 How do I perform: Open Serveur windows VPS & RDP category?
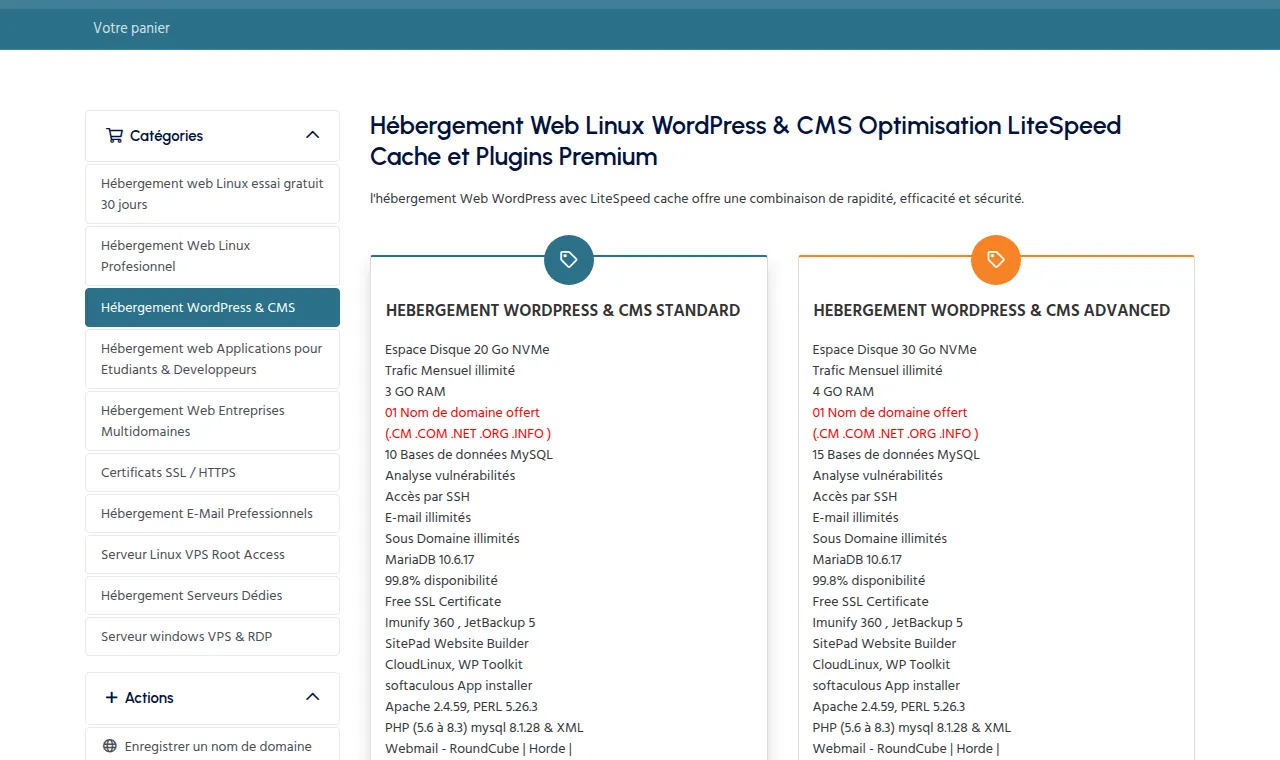(212, 636)
